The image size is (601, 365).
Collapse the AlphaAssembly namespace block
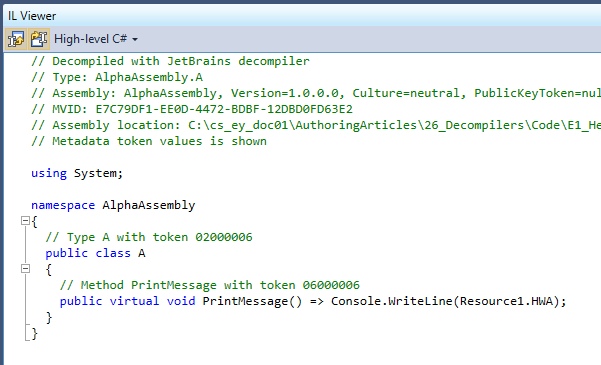[25, 220]
